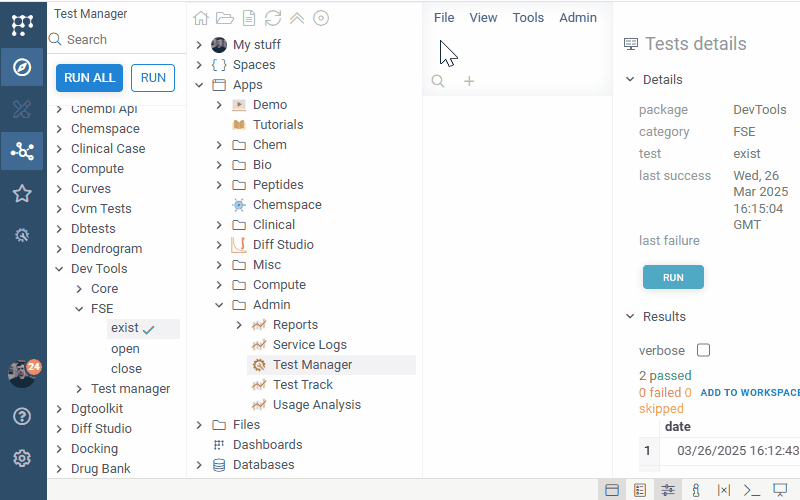Click the RUN ALL button

pos(89,78)
